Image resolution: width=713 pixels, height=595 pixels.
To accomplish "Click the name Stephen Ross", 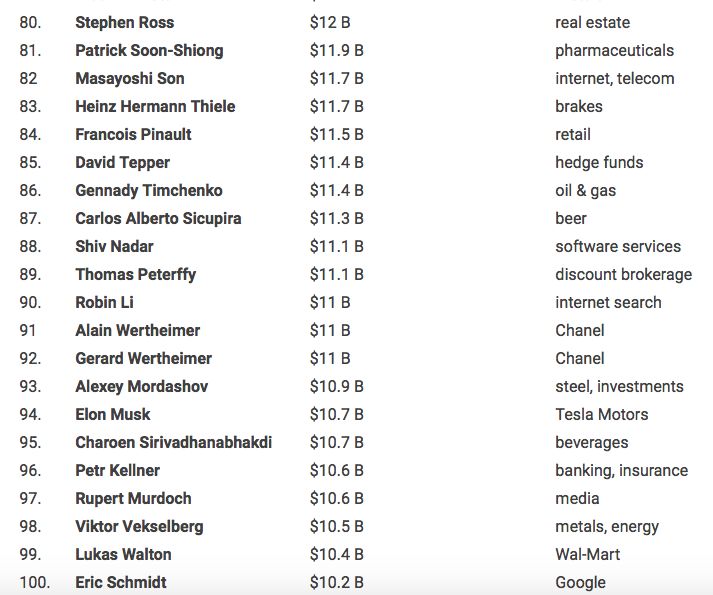I will 124,22.
